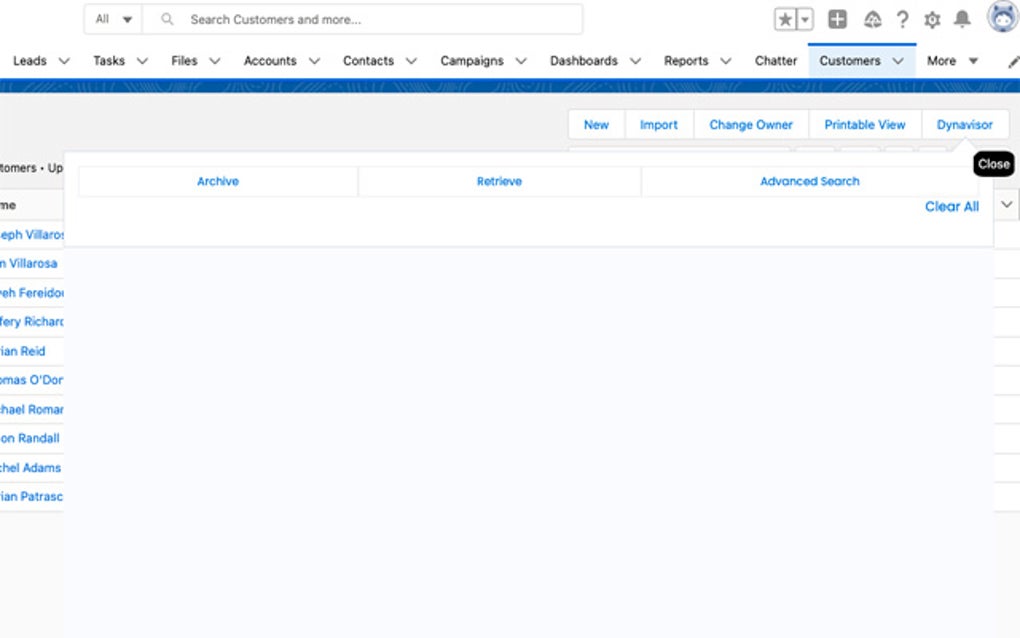Select the Archive option
Screen dimensions: 1020x638
coord(217,181)
